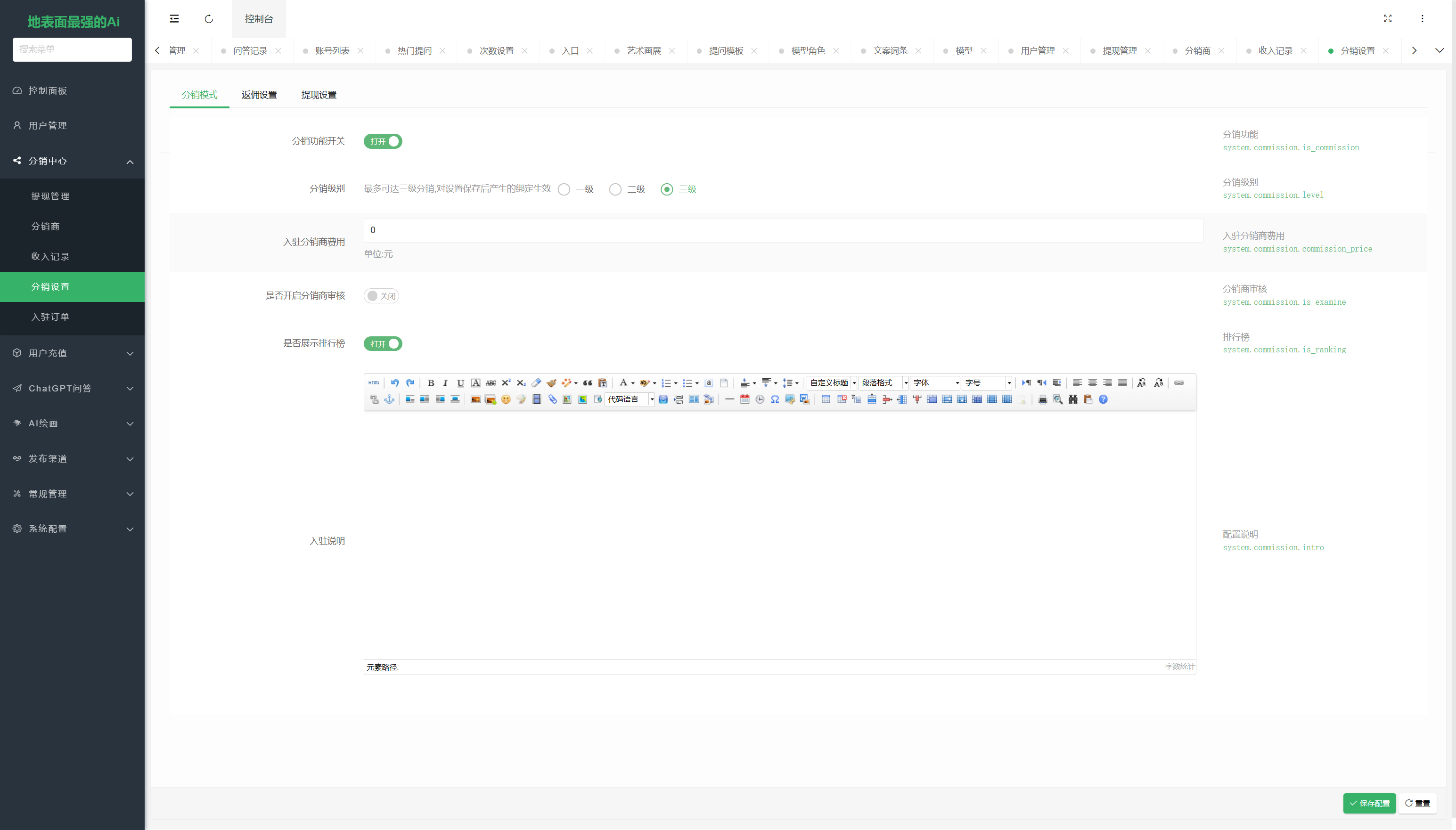Screen dimensions: 1456x830
Task: Open the vertical three-dot menu
Action: pos(1423,19)
